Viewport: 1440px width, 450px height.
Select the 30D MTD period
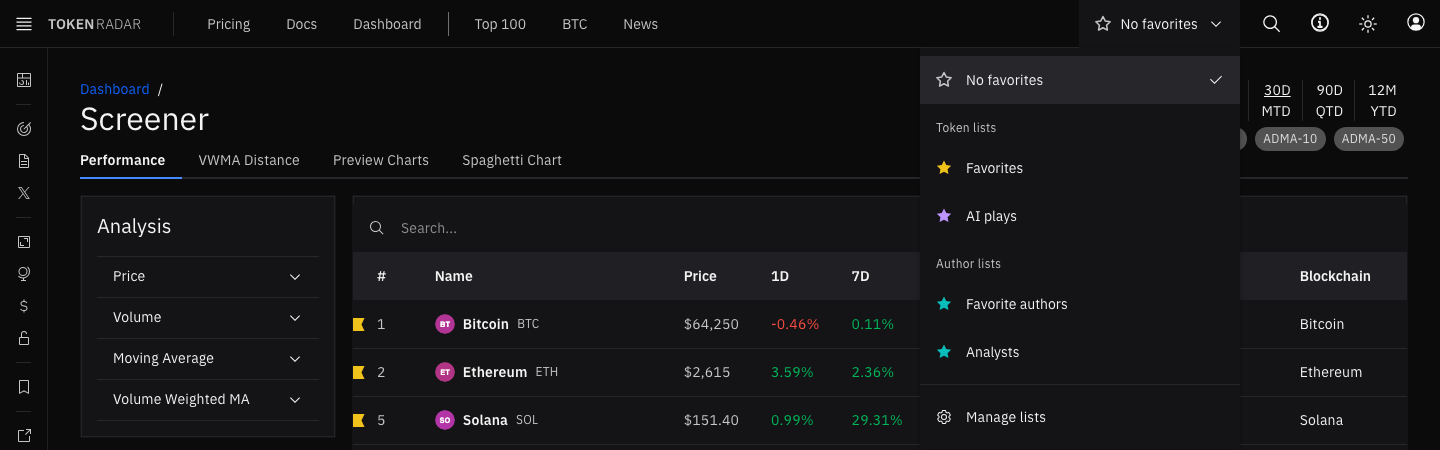(1277, 100)
